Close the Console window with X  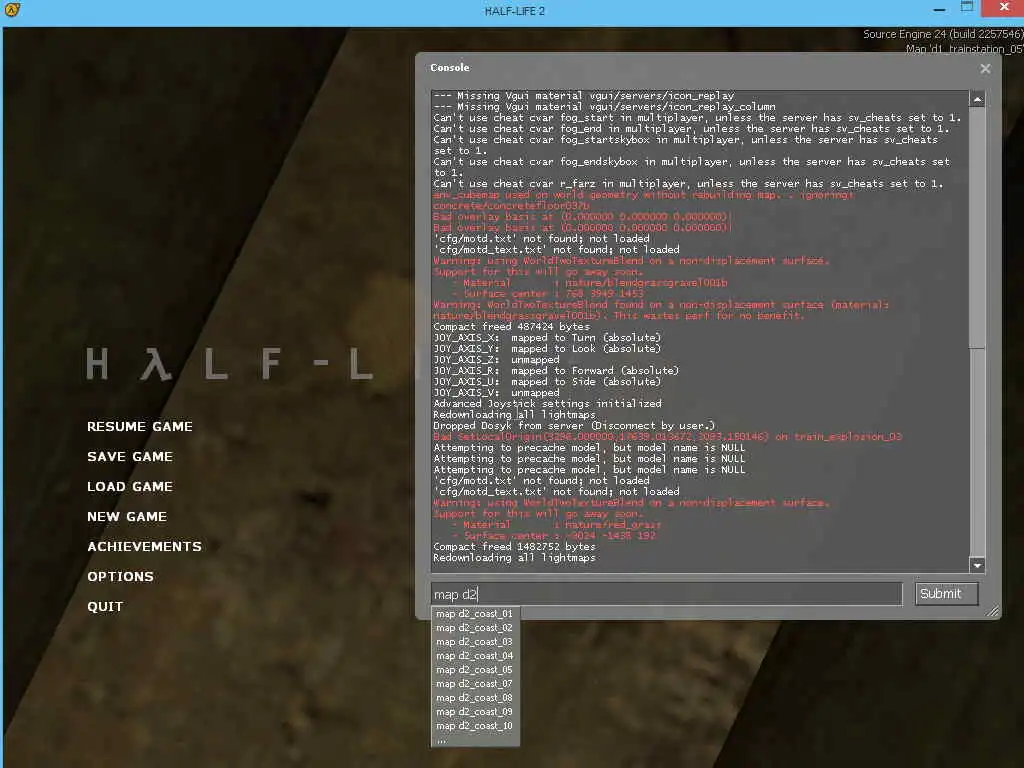985,69
